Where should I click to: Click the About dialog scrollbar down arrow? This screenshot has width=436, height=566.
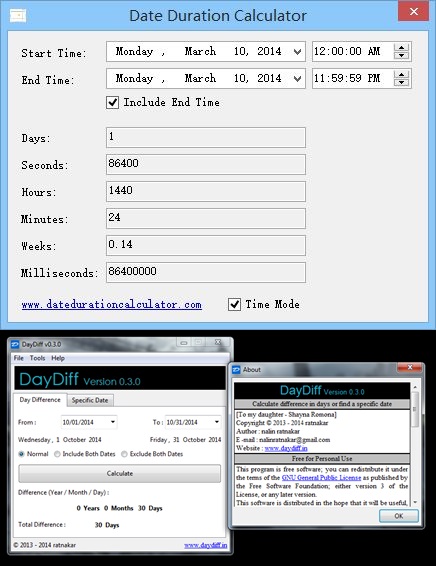415,502
